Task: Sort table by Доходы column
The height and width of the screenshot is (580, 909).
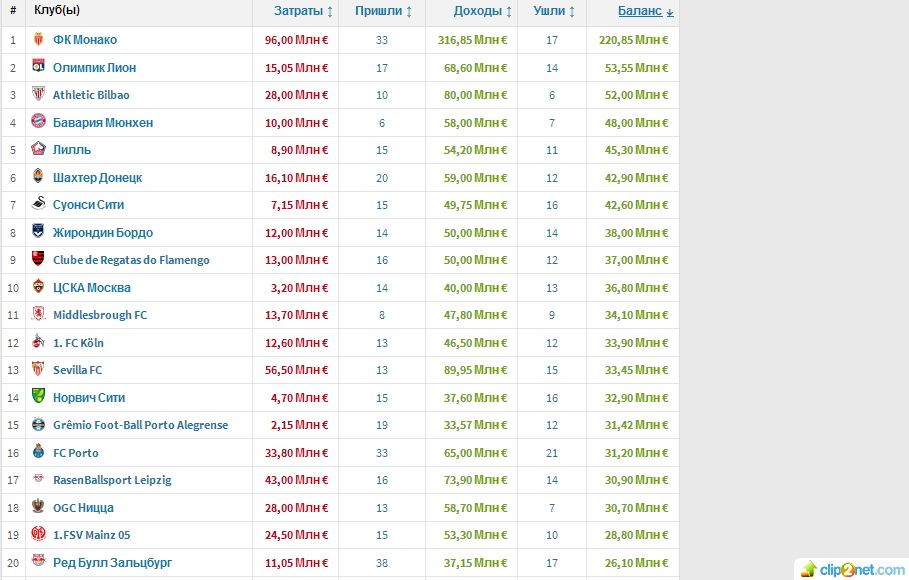Action: tap(482, 11)
